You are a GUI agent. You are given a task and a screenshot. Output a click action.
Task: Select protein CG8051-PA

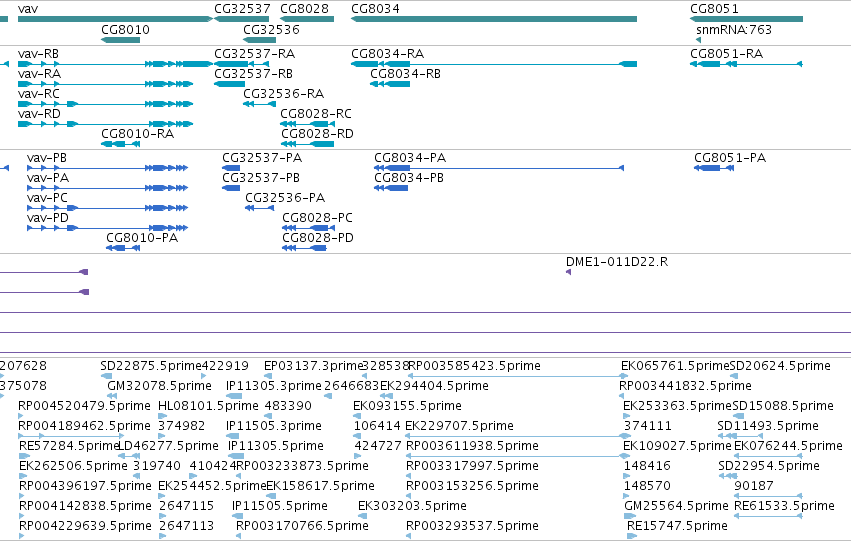point(731,158)
